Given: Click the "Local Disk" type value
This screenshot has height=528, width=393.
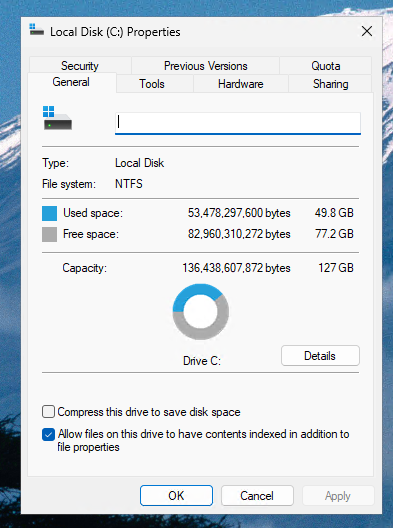Looking at the screenshot, I should click(139, 163).
